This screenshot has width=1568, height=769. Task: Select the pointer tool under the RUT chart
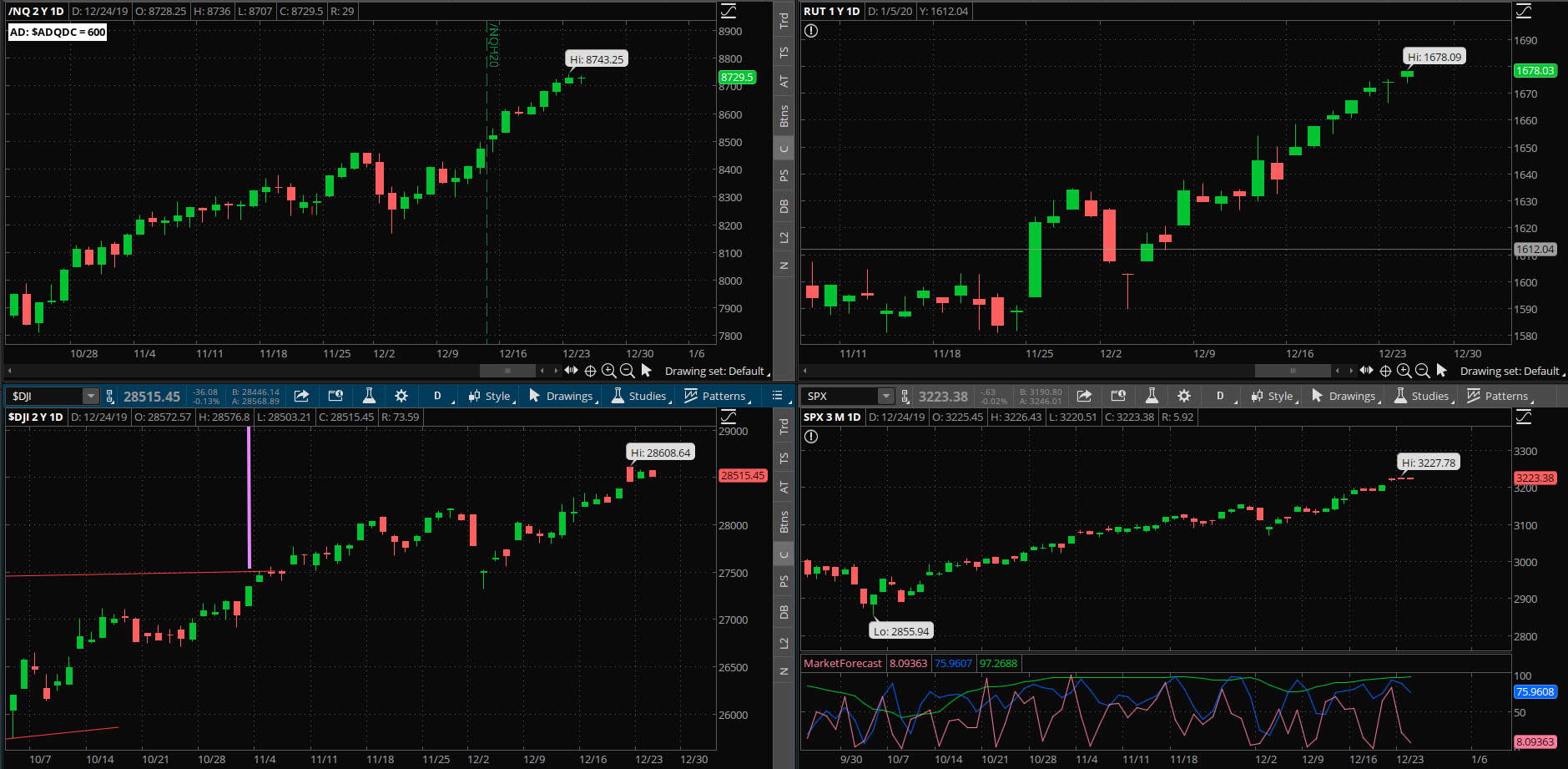(x=1442, y=371)
